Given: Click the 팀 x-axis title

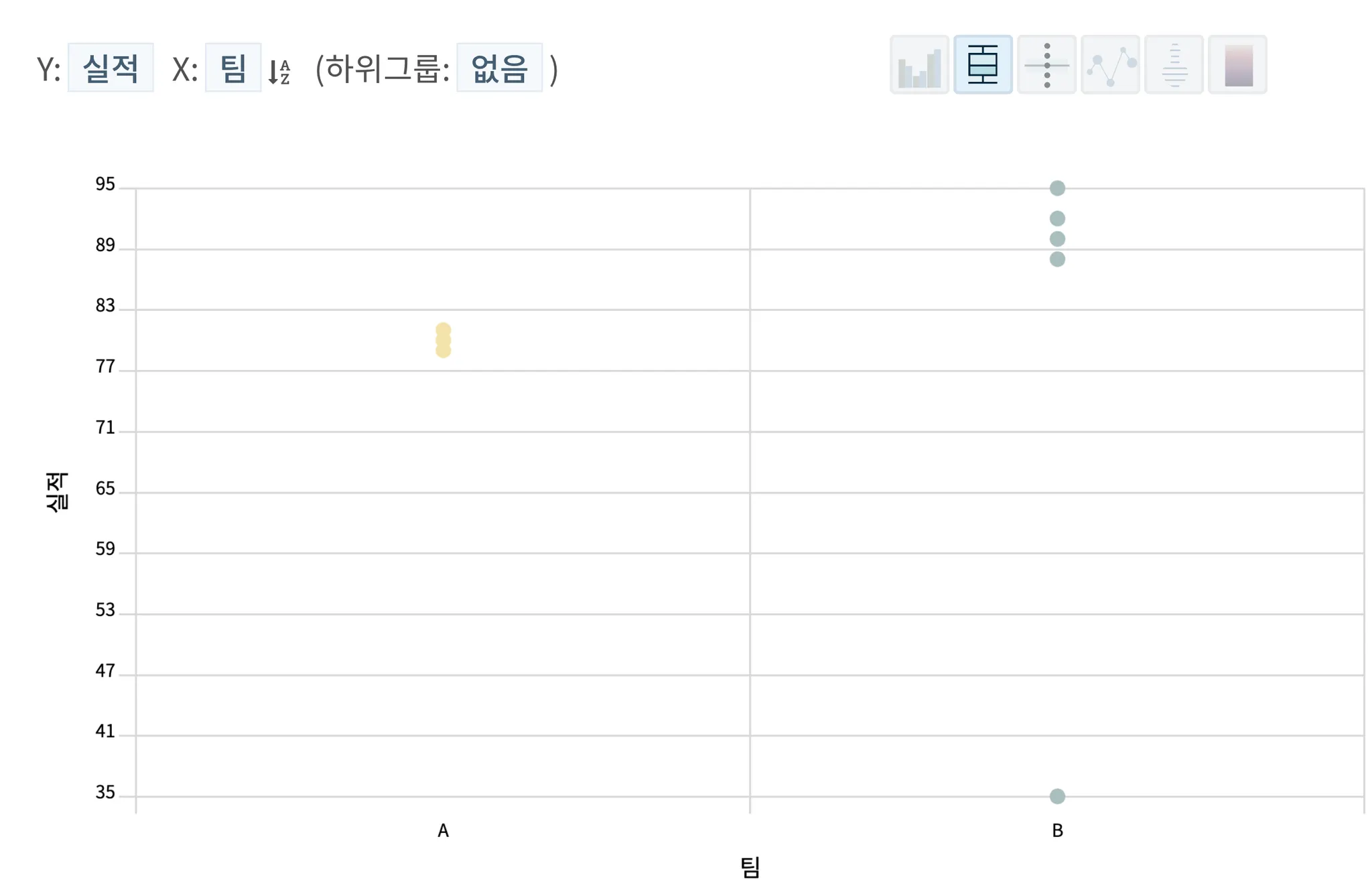Looking at the screenshot, I should [x=750, y=868].
